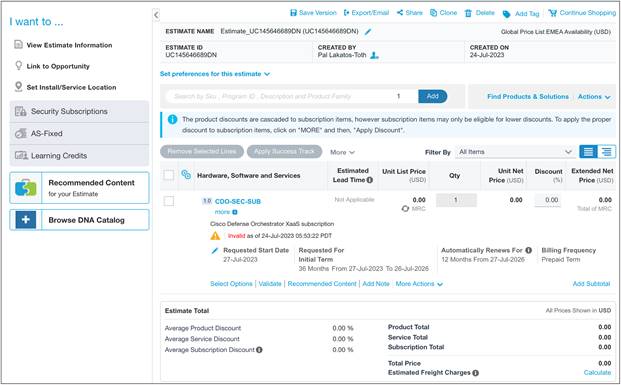Delete the estimate with the trash icon
The image size is (621, 385).
(468, 13)
